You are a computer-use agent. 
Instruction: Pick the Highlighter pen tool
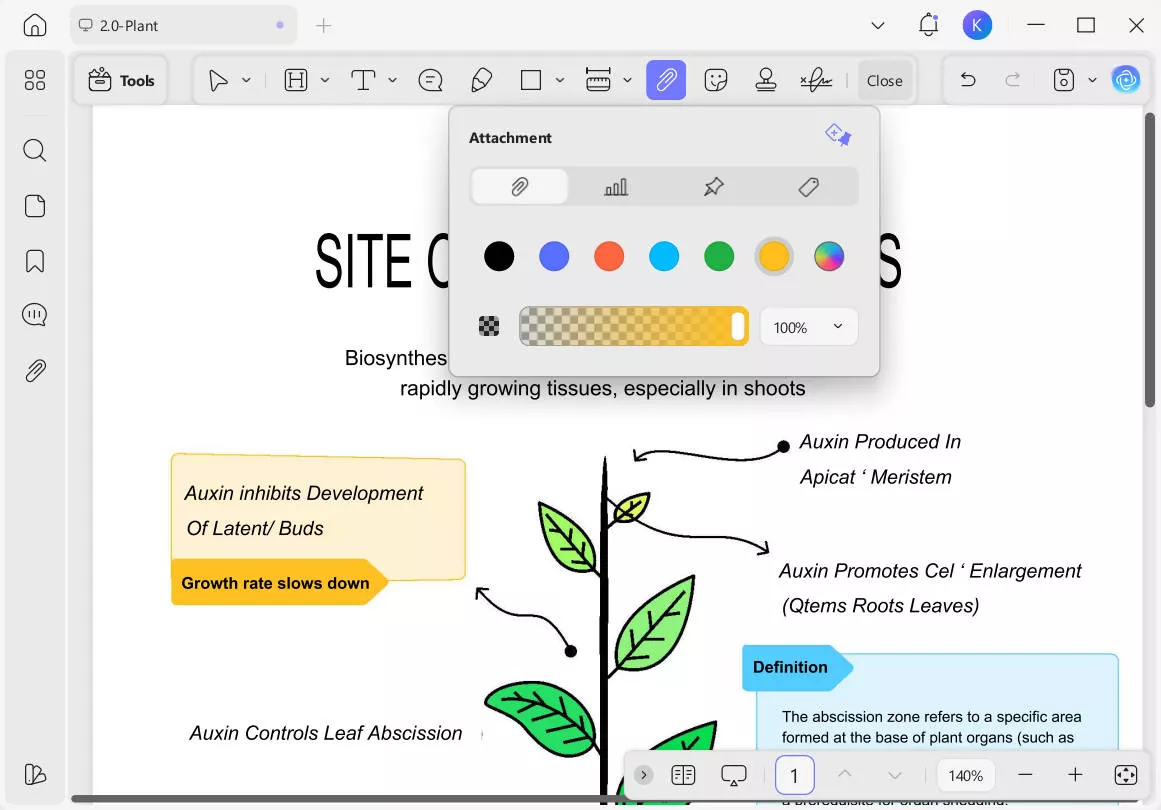(x=481, y=80)
